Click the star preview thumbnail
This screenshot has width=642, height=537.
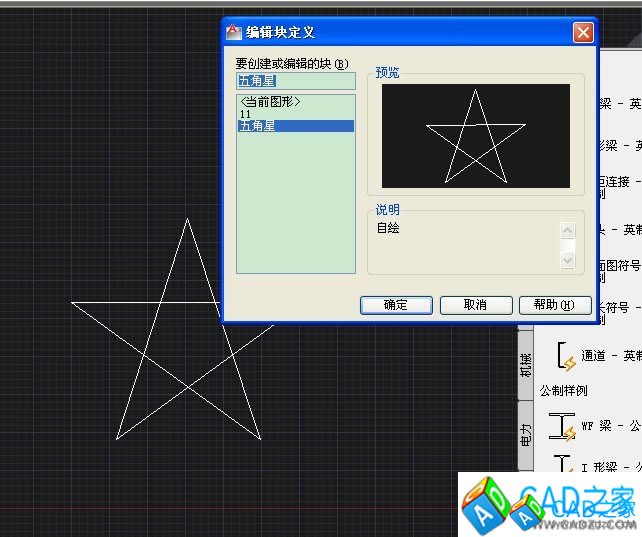(475, 135)
